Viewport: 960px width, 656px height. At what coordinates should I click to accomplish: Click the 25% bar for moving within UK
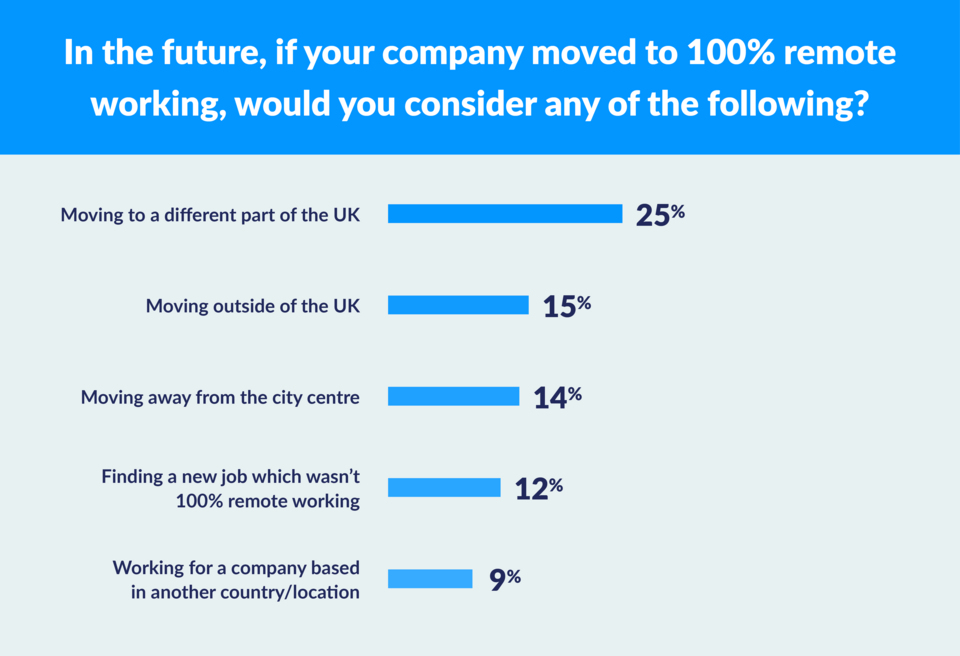[x=505, y=214]
